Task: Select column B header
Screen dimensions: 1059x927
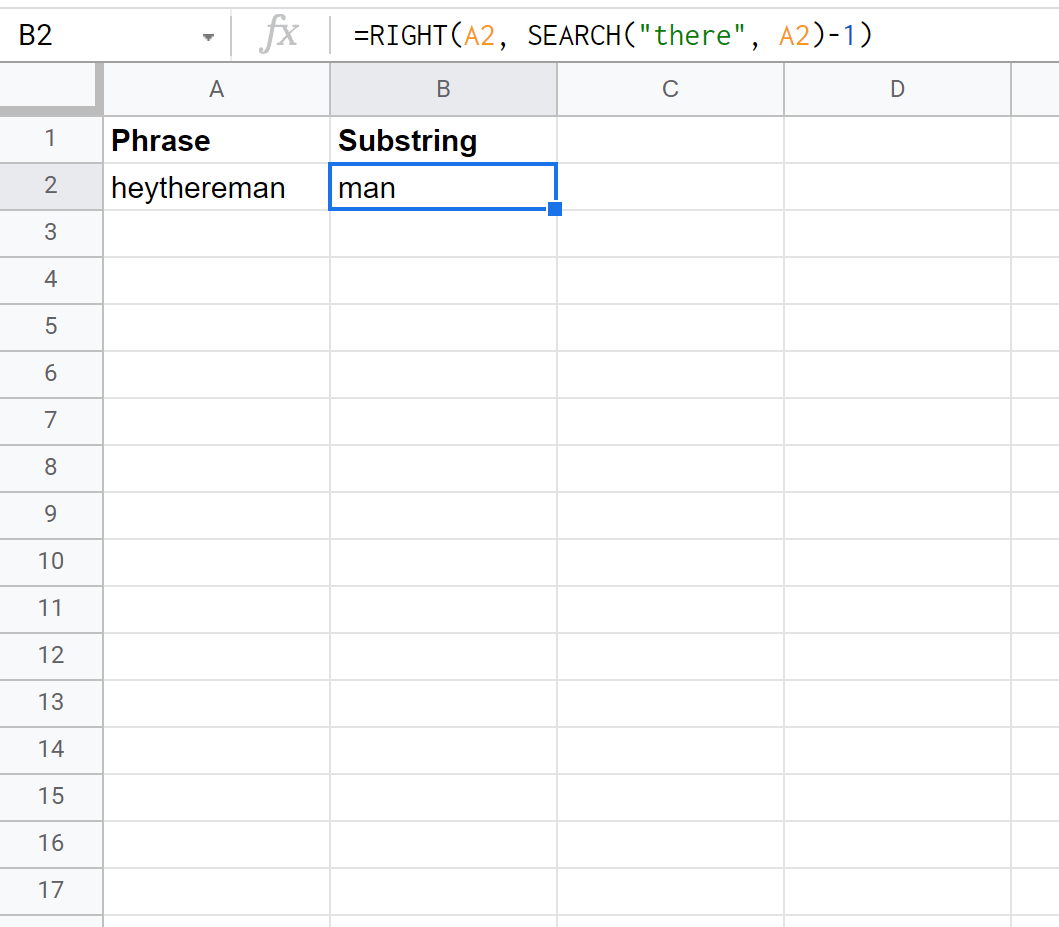Action: [x=443, y=89]
